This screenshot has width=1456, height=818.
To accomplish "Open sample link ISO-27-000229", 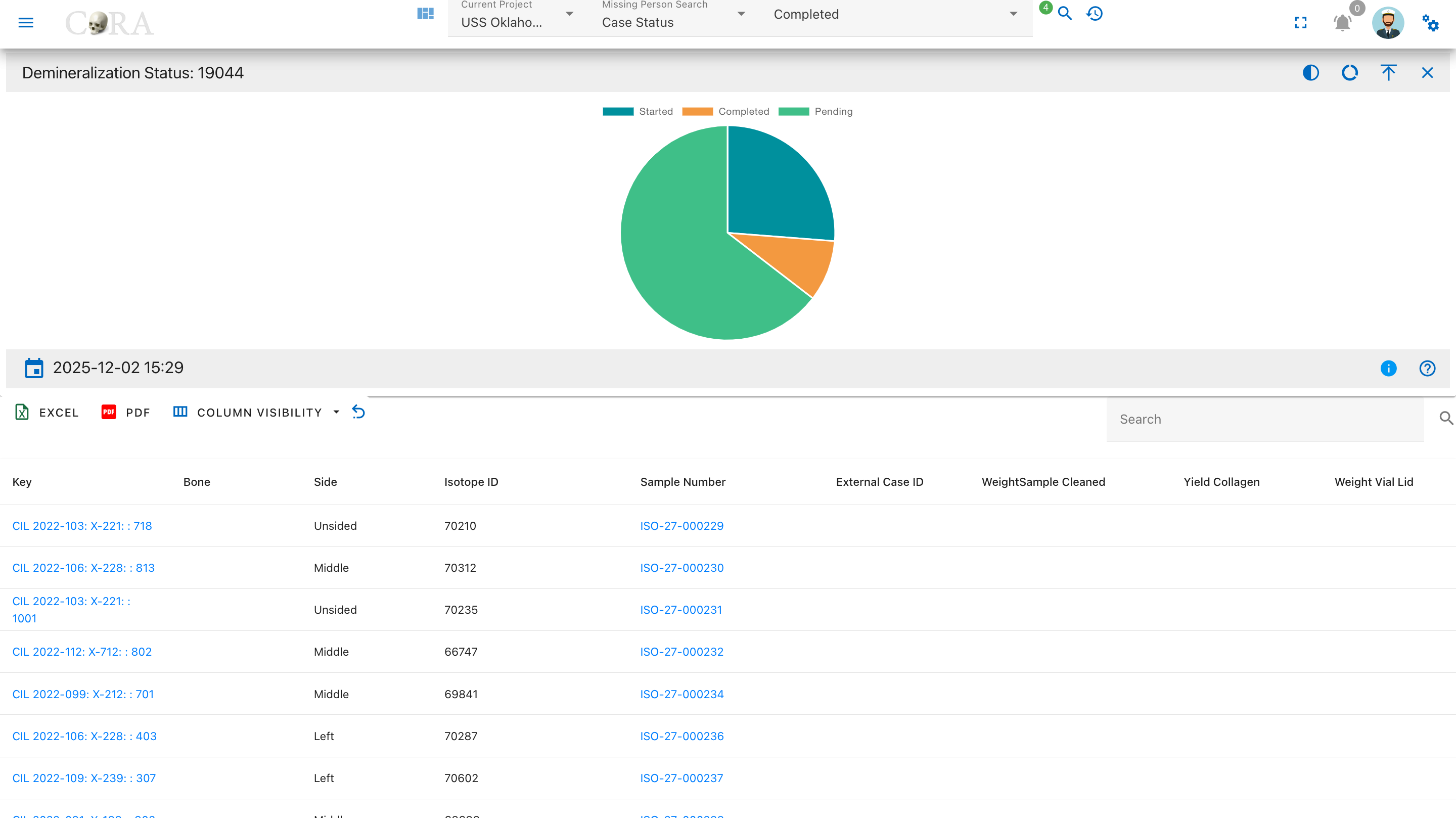I will pos(681,526).
